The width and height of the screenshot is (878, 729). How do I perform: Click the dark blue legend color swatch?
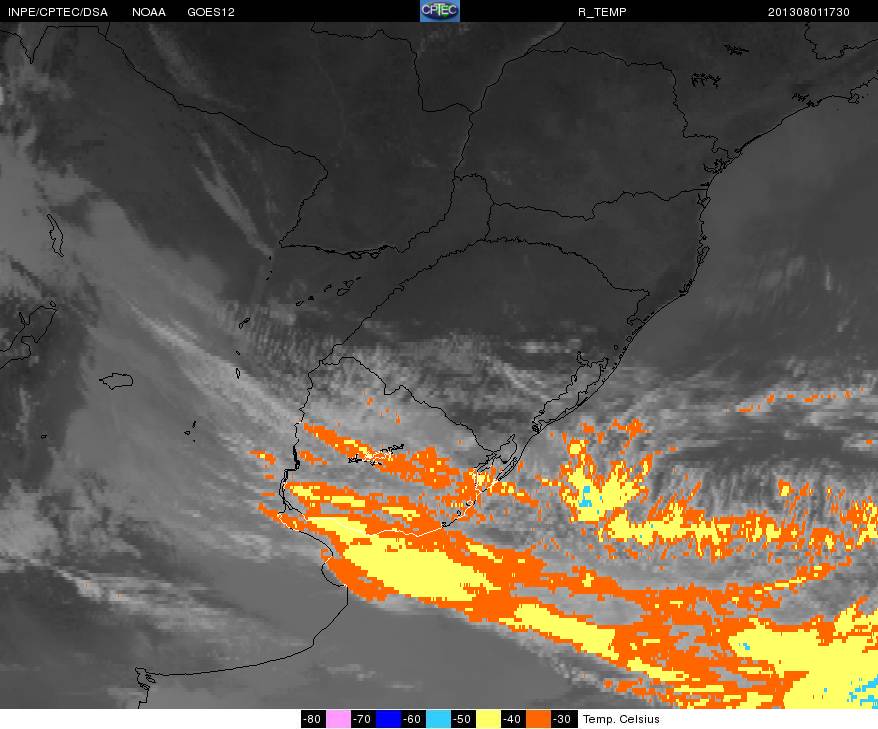point(389,719)
